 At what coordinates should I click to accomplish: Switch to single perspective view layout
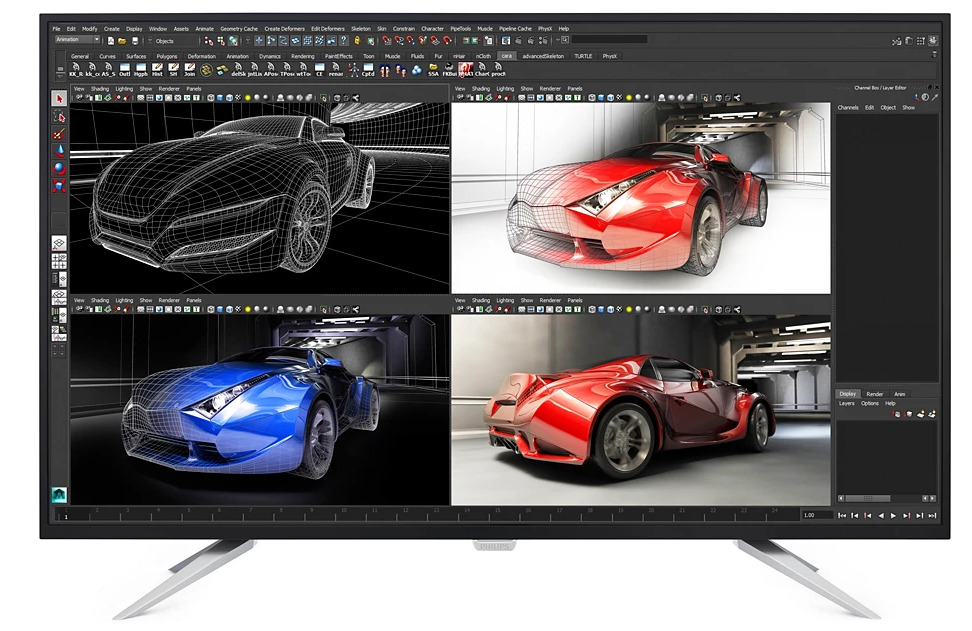tap(59, 242)
